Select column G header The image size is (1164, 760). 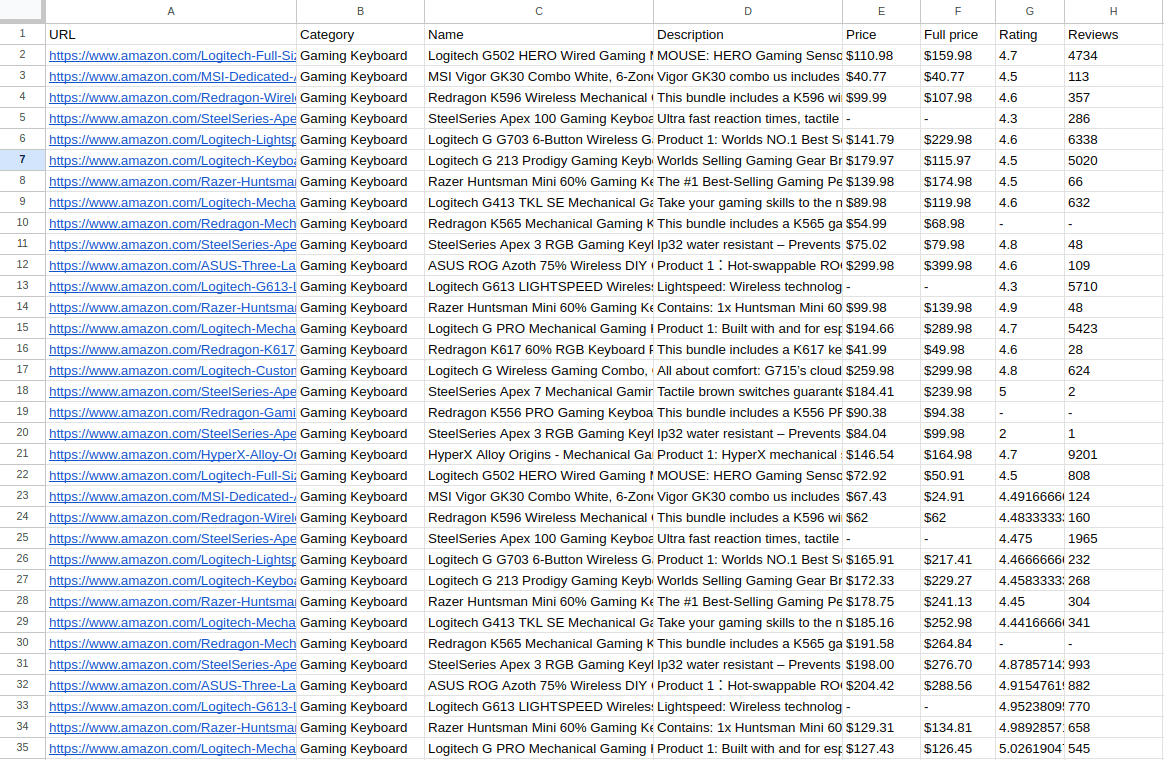tap(1030, 11)
